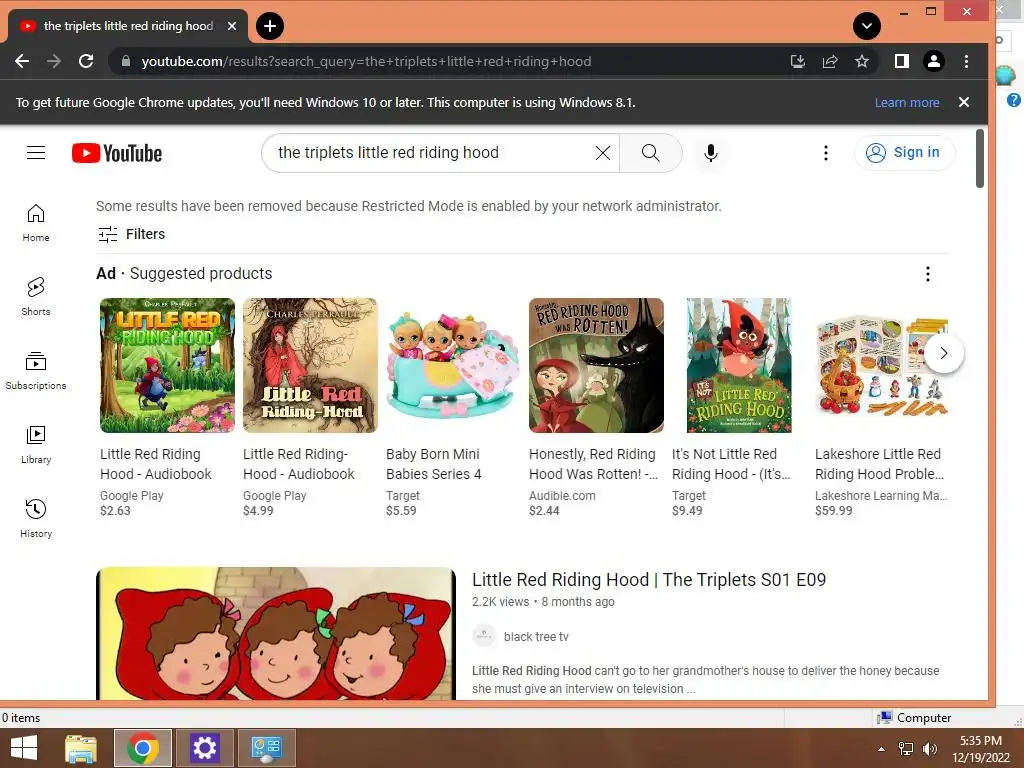Open the network tray icon
Image resolution: width=1024 pixels, height=768 pixels.
906,749
